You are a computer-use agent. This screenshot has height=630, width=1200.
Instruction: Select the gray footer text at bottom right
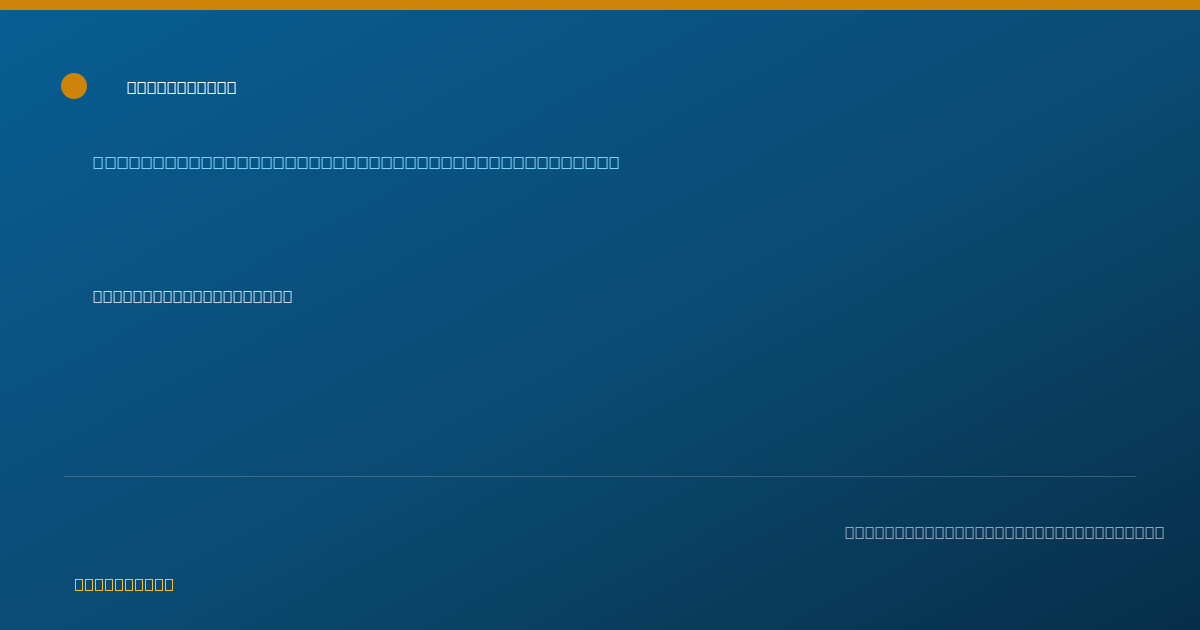pos(1004,533)
